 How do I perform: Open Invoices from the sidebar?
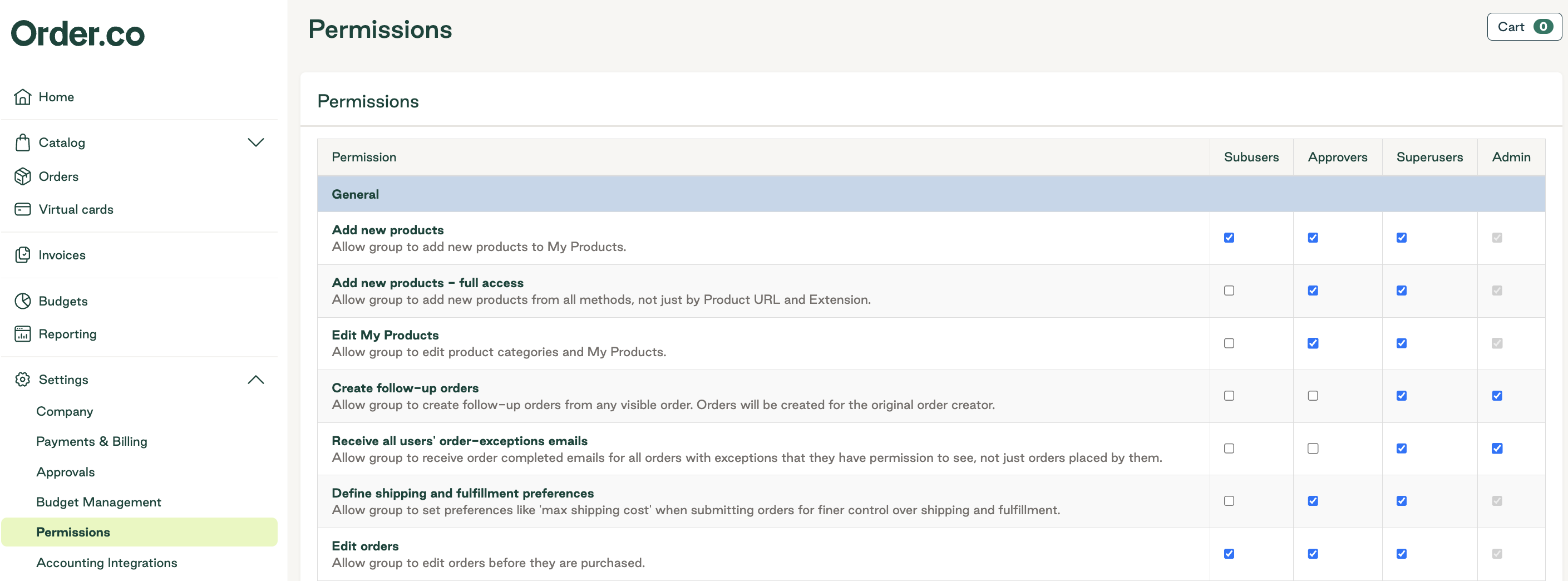pos(62,255)
